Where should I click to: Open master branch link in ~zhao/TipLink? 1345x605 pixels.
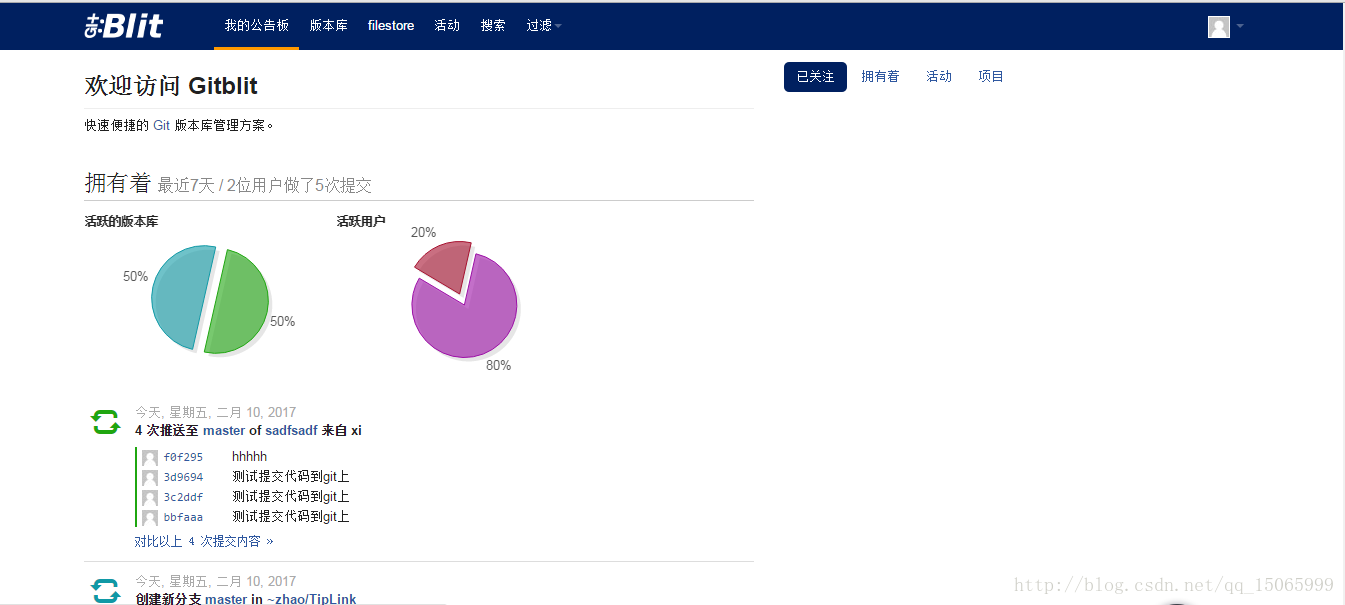(x=225, y=599)
